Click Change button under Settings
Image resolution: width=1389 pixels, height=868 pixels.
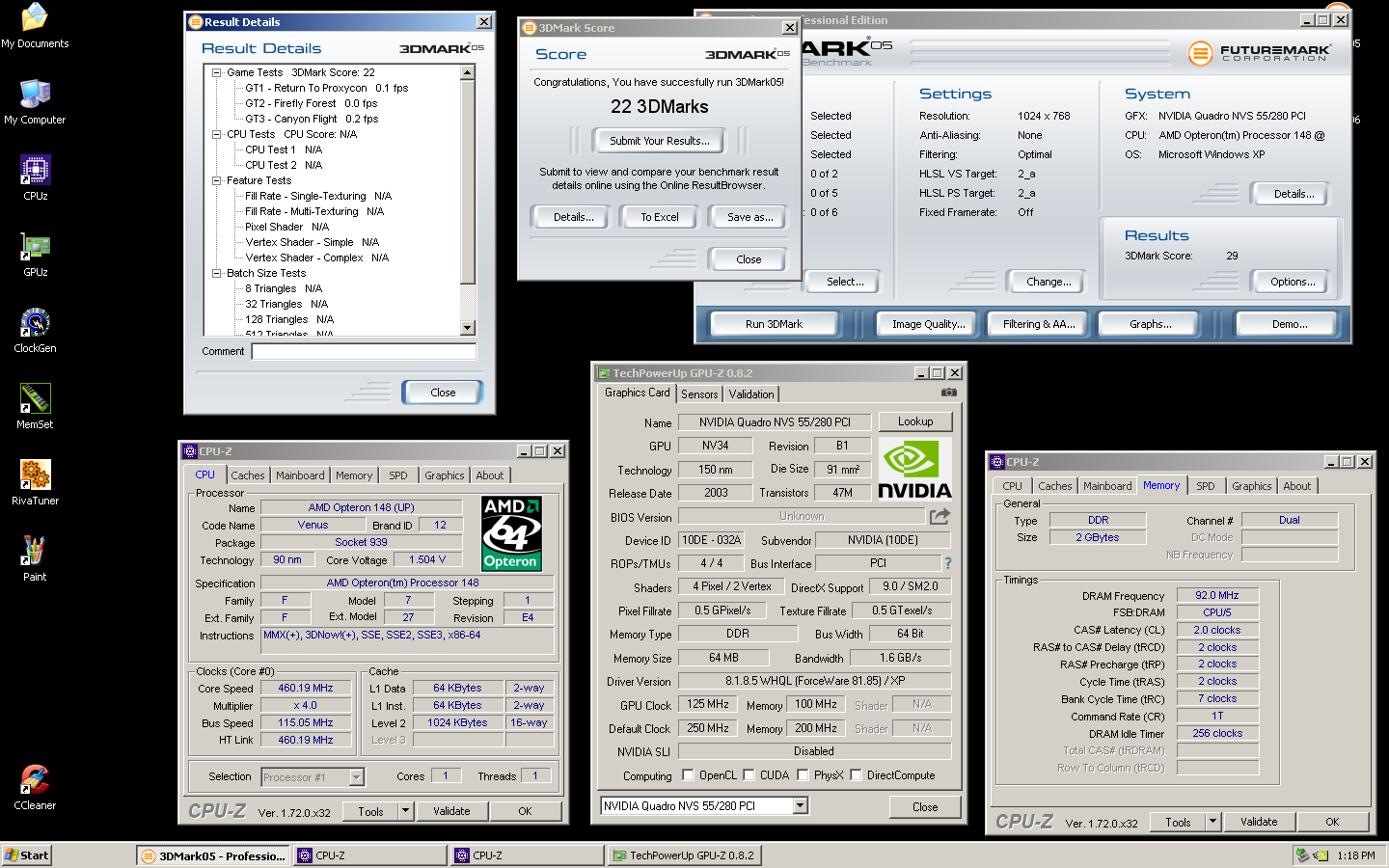(1049, 282)
